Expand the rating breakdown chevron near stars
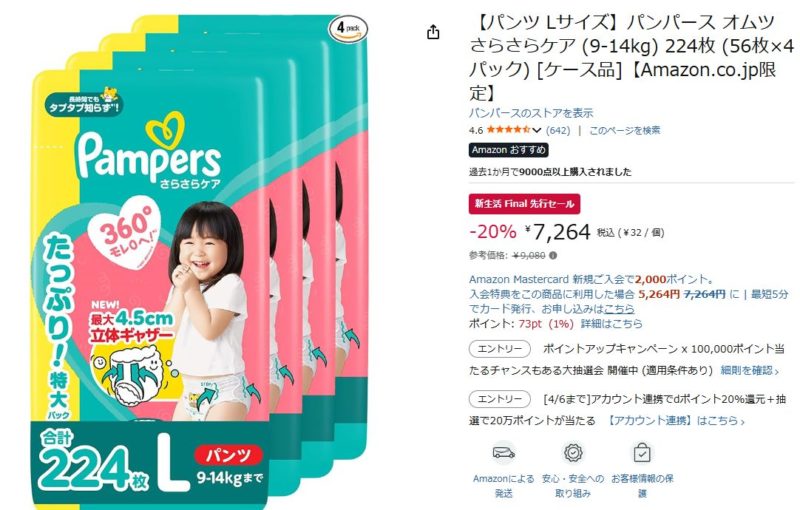This screenshot has width=800, height=510. 536,131
